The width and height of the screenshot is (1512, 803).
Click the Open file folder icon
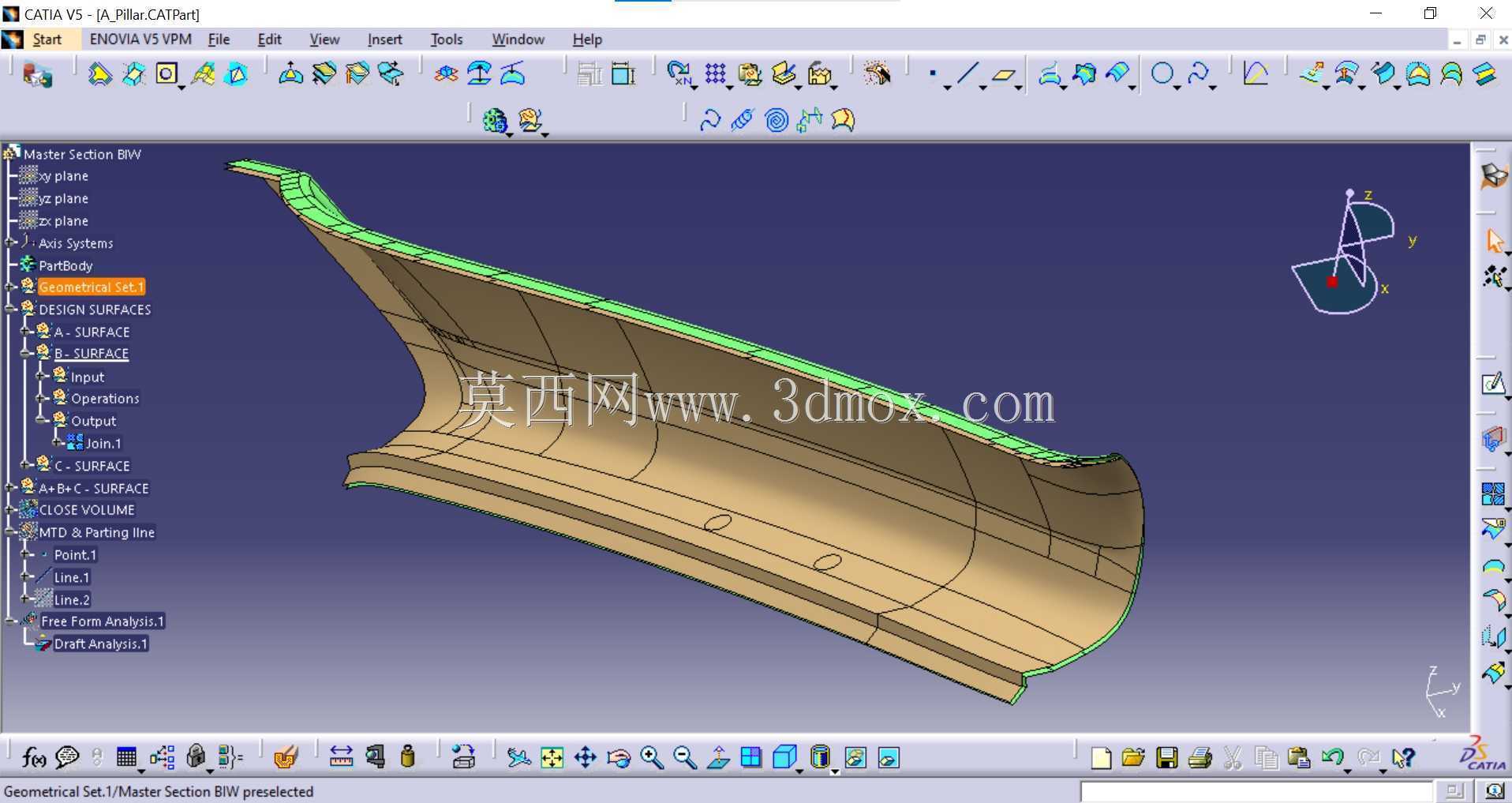pyautogui.click(x=1133, y=758)
